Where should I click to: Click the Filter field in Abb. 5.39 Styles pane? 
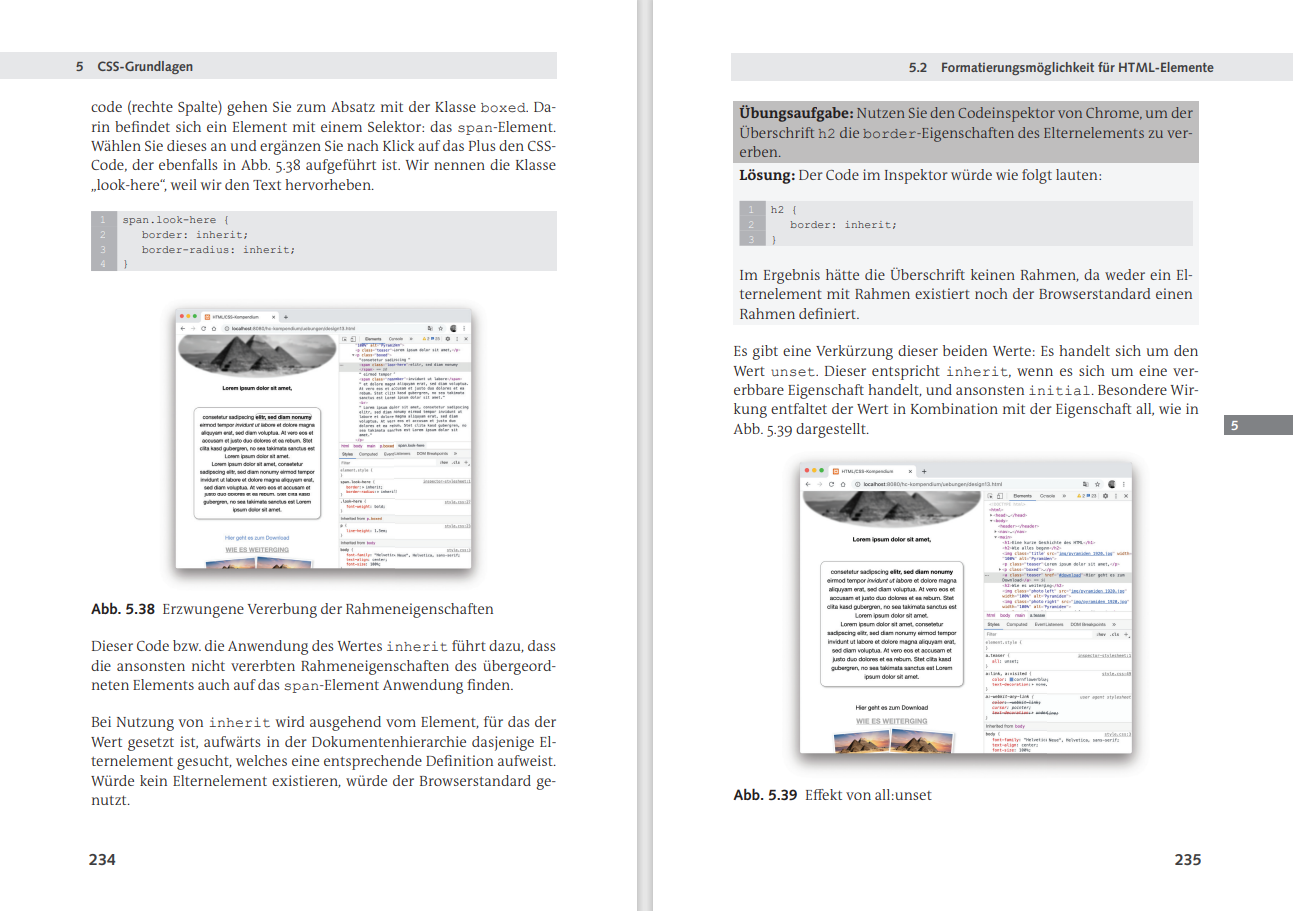1038,634
